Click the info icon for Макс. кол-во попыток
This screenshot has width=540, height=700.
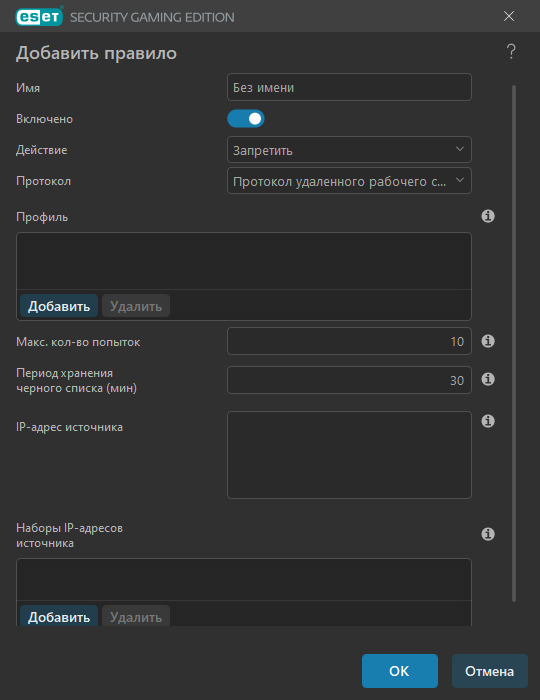488,341
